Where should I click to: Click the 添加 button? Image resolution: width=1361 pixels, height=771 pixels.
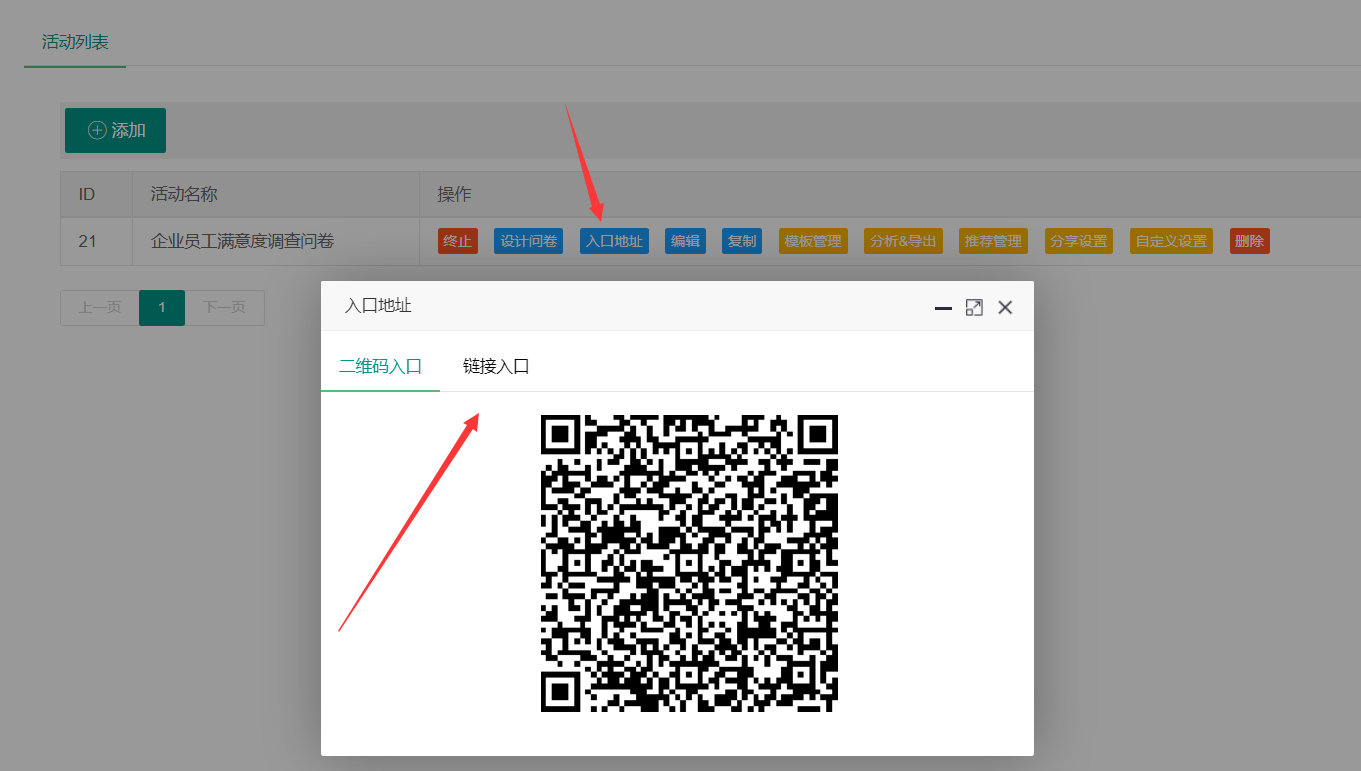pos(115,130)
